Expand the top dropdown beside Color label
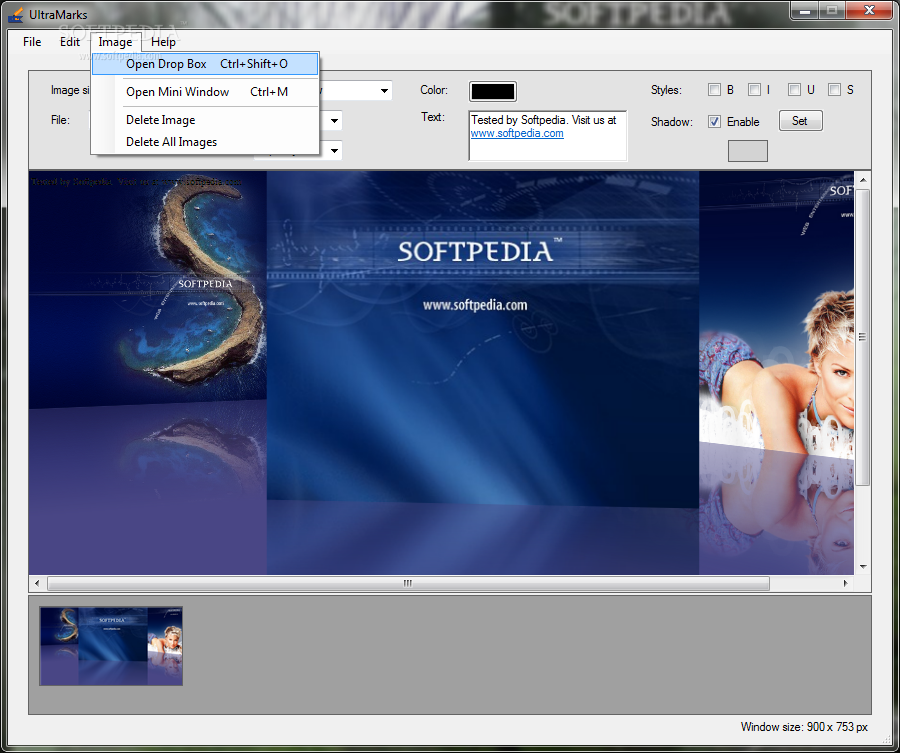 (384, 91)
